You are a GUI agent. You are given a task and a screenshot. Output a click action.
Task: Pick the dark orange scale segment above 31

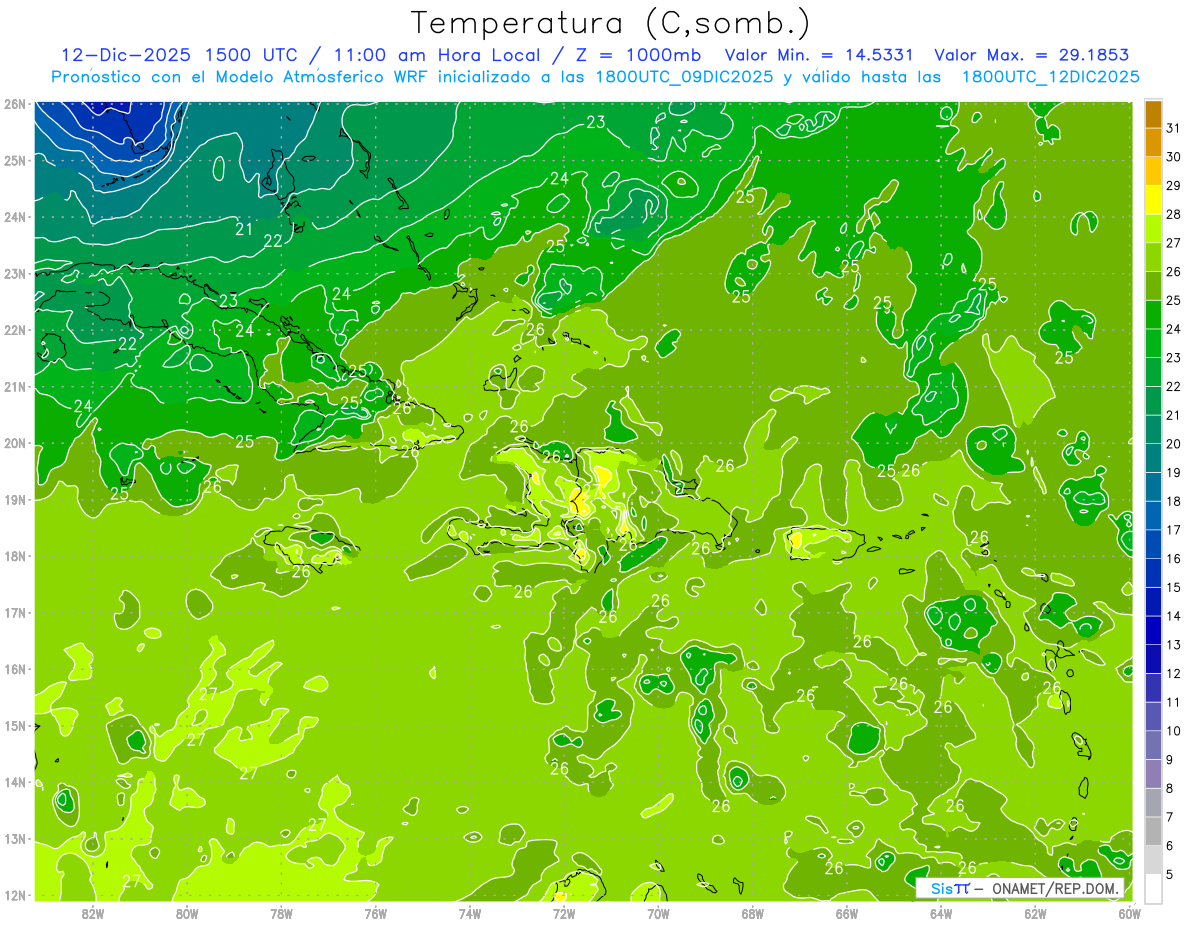point(1153,114)
